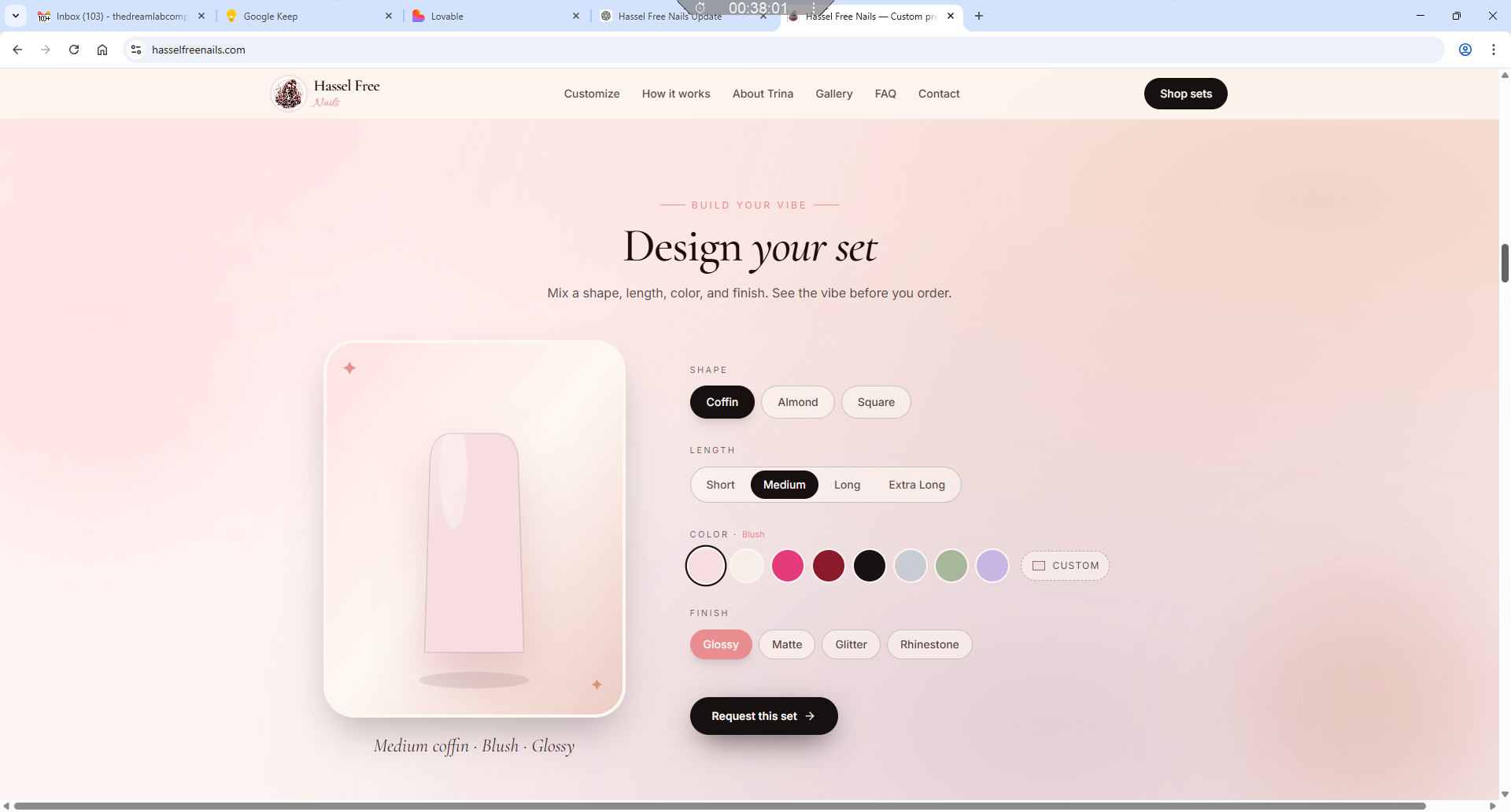Close the Lovable tab
The width and height of the screenshot is (1511, 812).
[576, 16]
